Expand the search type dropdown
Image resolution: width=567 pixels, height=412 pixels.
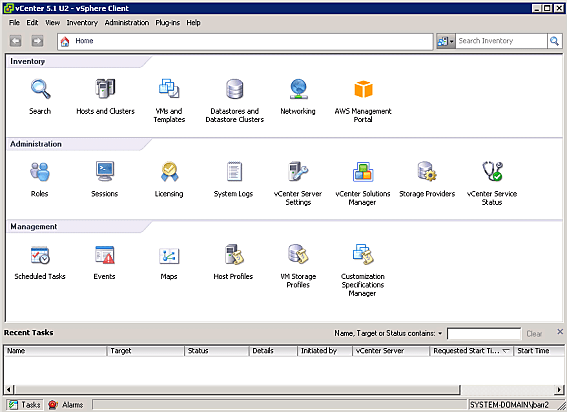(x=446, y=41)
